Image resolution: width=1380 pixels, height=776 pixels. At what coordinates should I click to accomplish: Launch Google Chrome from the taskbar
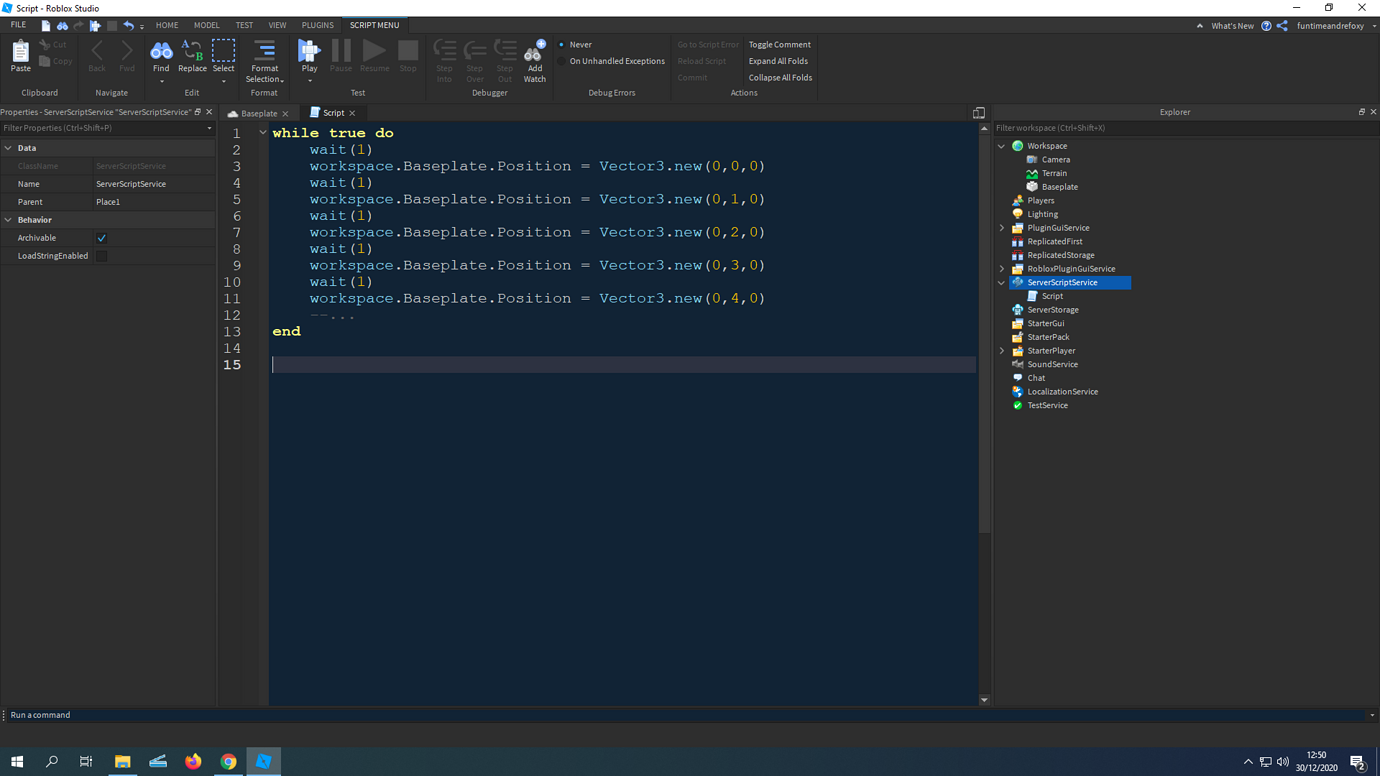[x=227, y=761]
